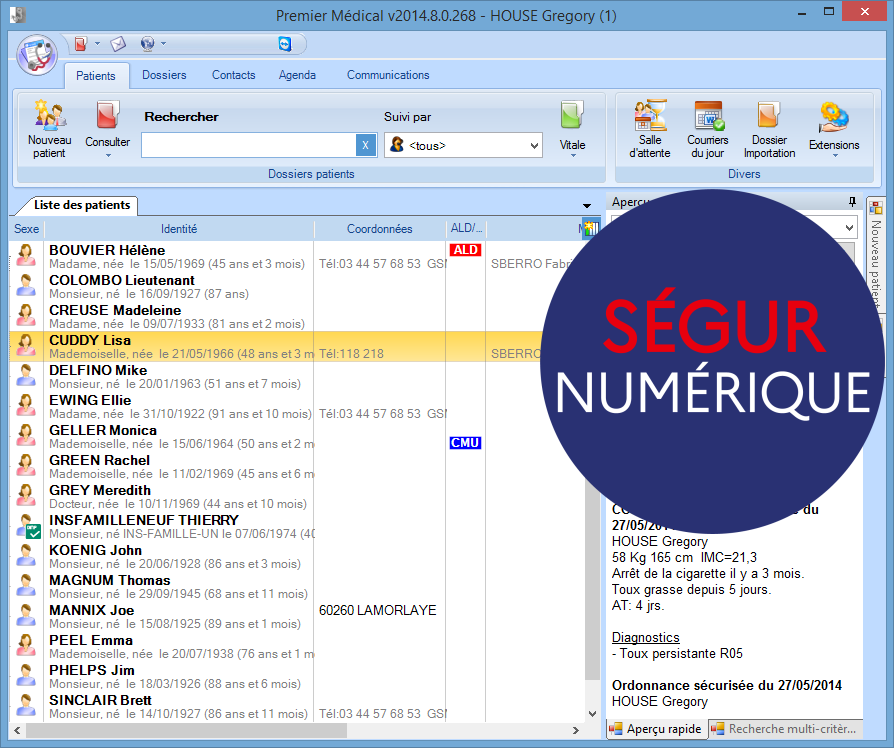Select patient EWING Ellie
The width and height of the screenshot is (894, 748).
pyautogui.click(x=296, y=406)
